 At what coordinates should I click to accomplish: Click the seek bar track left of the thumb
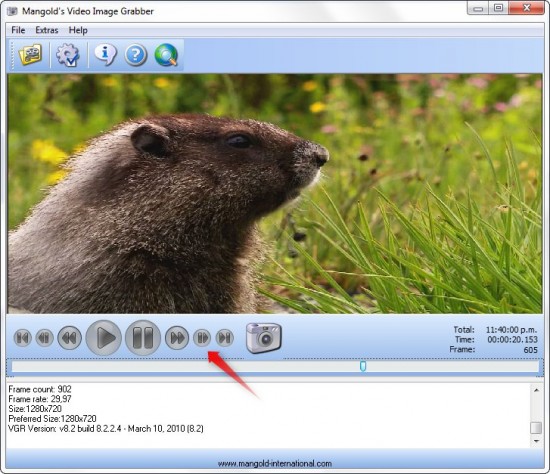186,367
